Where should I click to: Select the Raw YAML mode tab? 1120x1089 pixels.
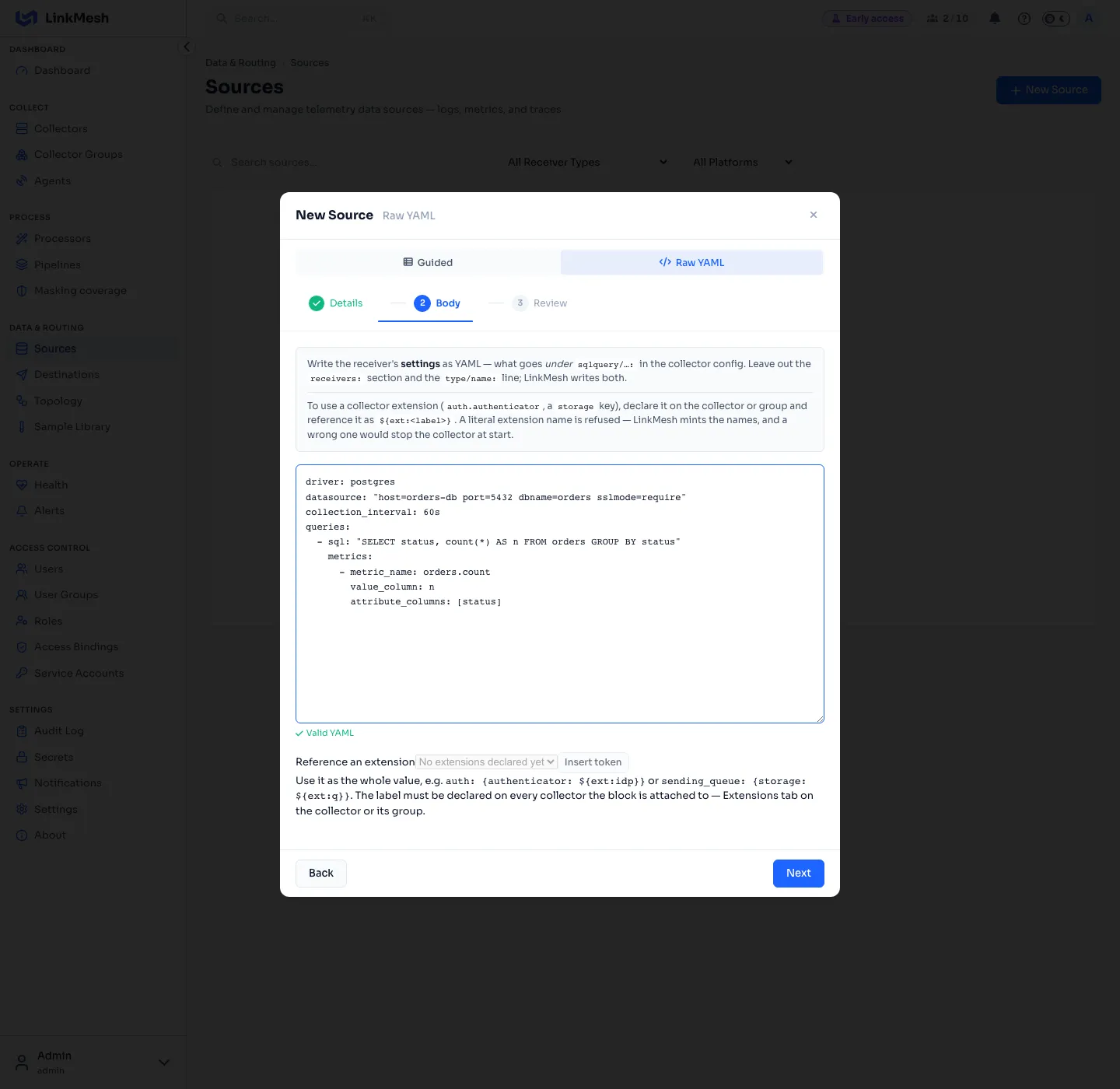tap(691, 262)
